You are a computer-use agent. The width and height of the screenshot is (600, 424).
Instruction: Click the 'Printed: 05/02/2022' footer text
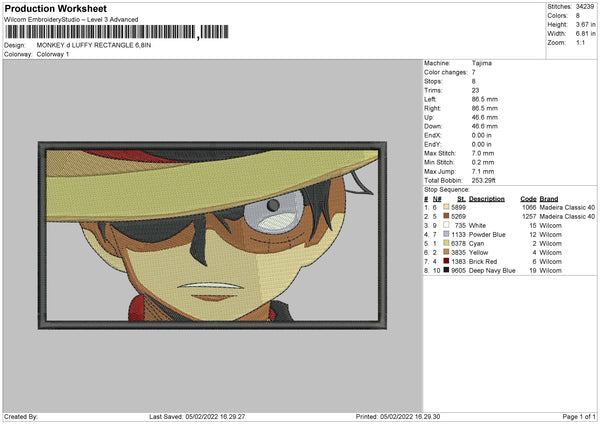398,416
